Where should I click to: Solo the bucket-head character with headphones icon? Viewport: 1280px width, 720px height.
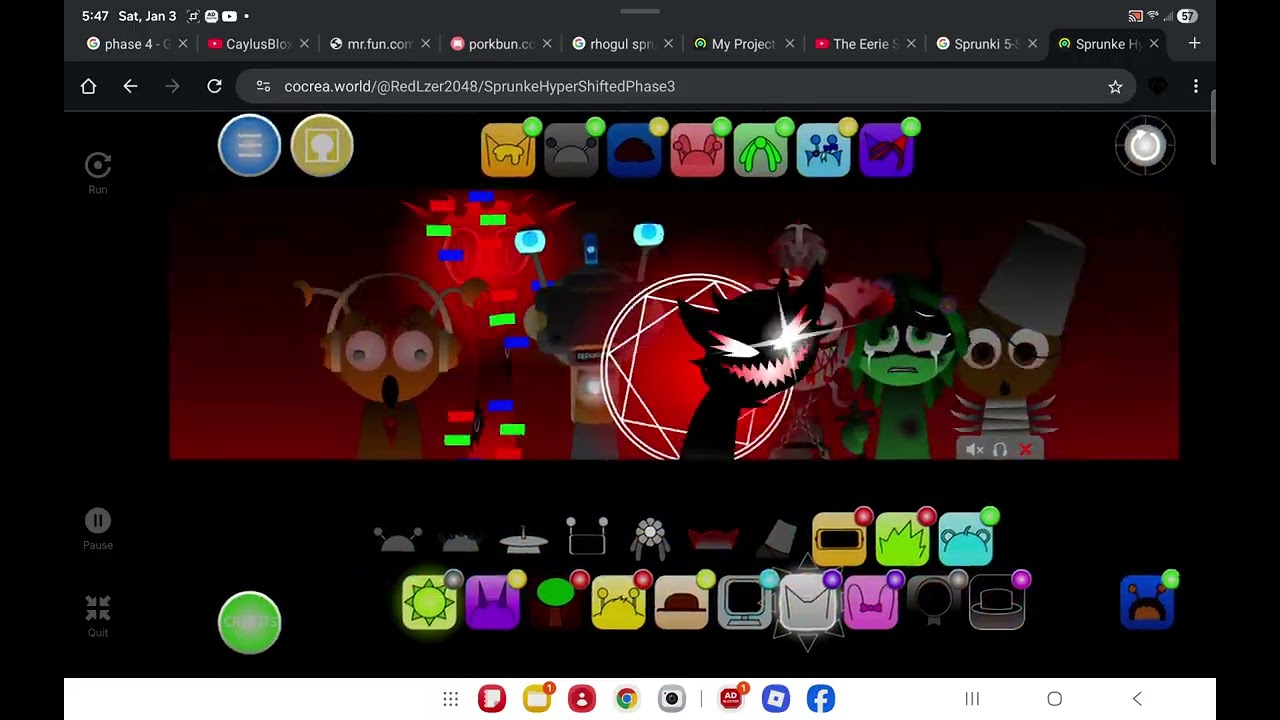click(x=1000, y=450)
